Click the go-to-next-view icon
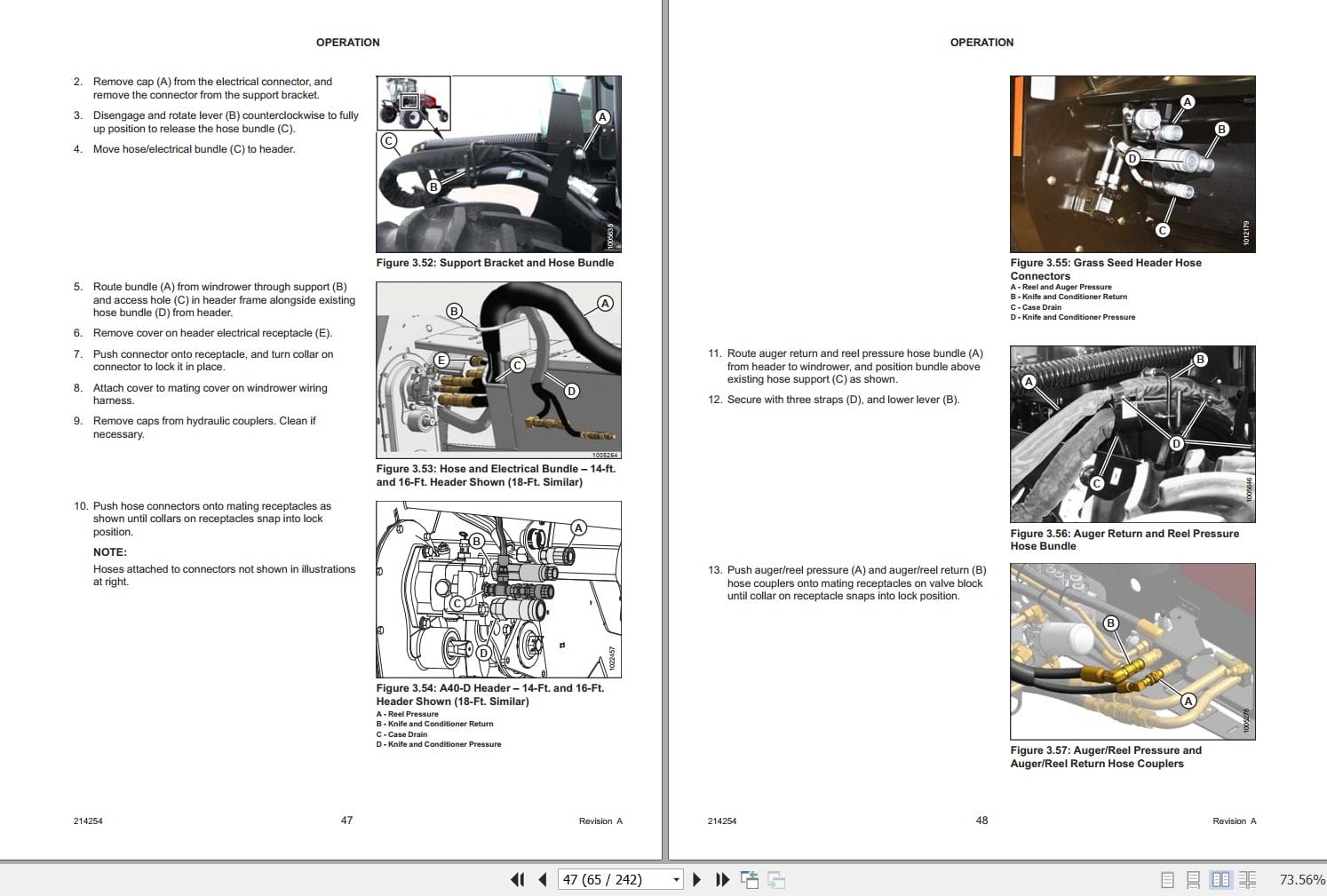Viewport: 1327px width, 896px height. 776,879
